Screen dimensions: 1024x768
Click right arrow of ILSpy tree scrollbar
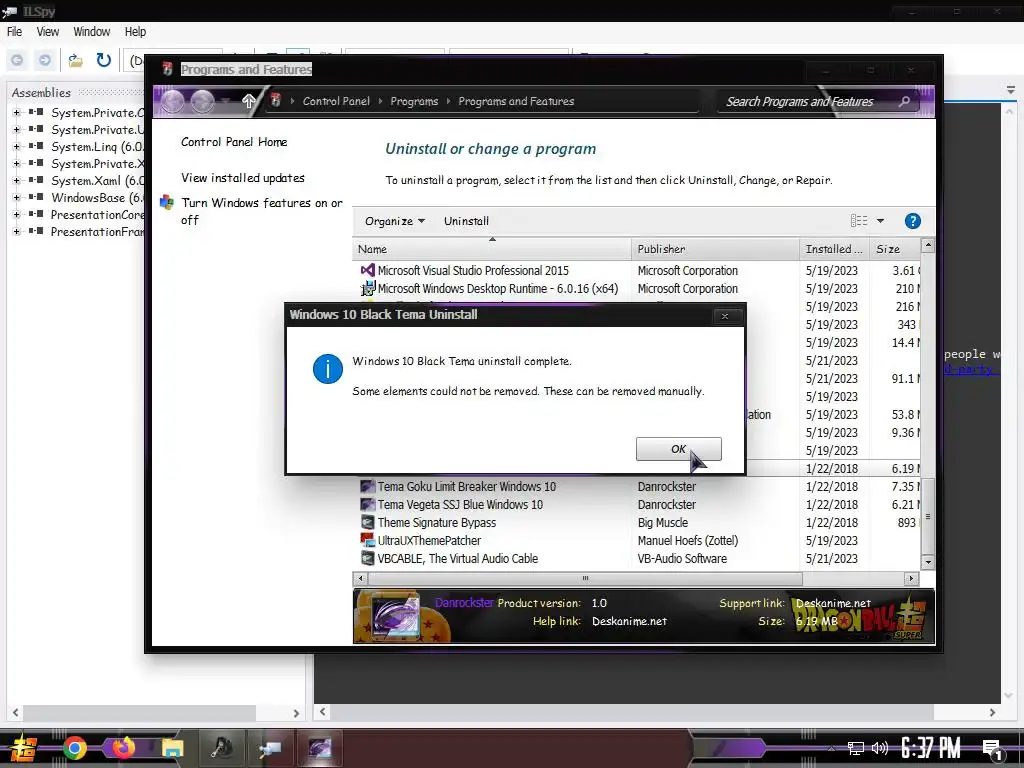pyautogui.click(x=296, y=713)
